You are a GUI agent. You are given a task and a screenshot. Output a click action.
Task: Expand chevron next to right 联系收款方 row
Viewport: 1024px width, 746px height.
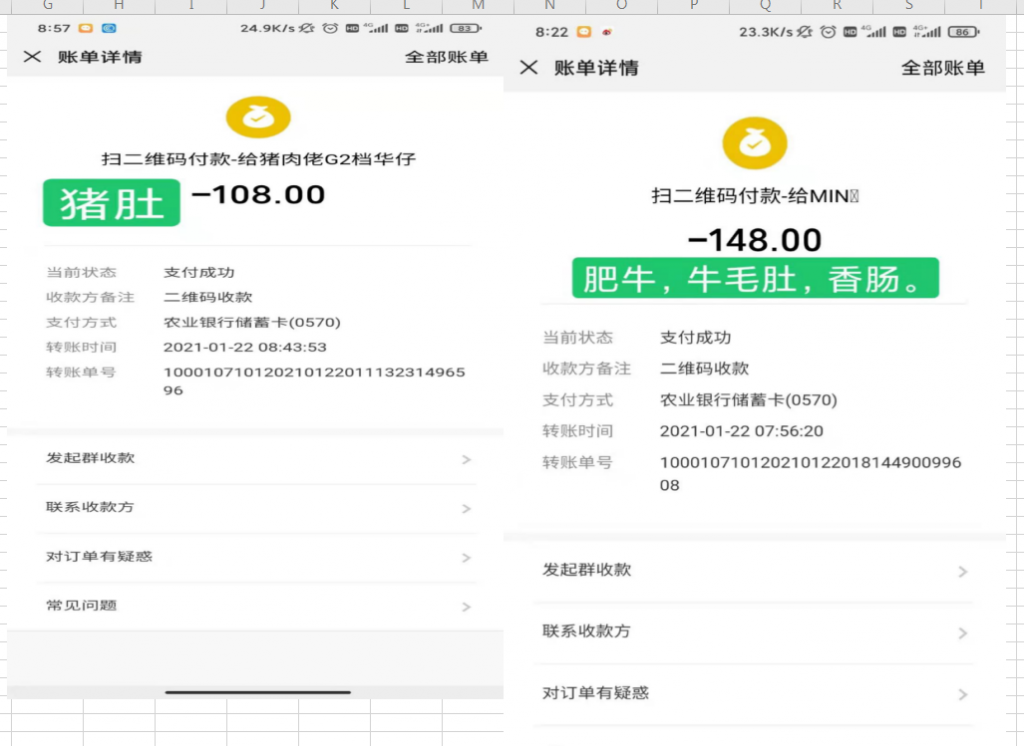(962, 633)
